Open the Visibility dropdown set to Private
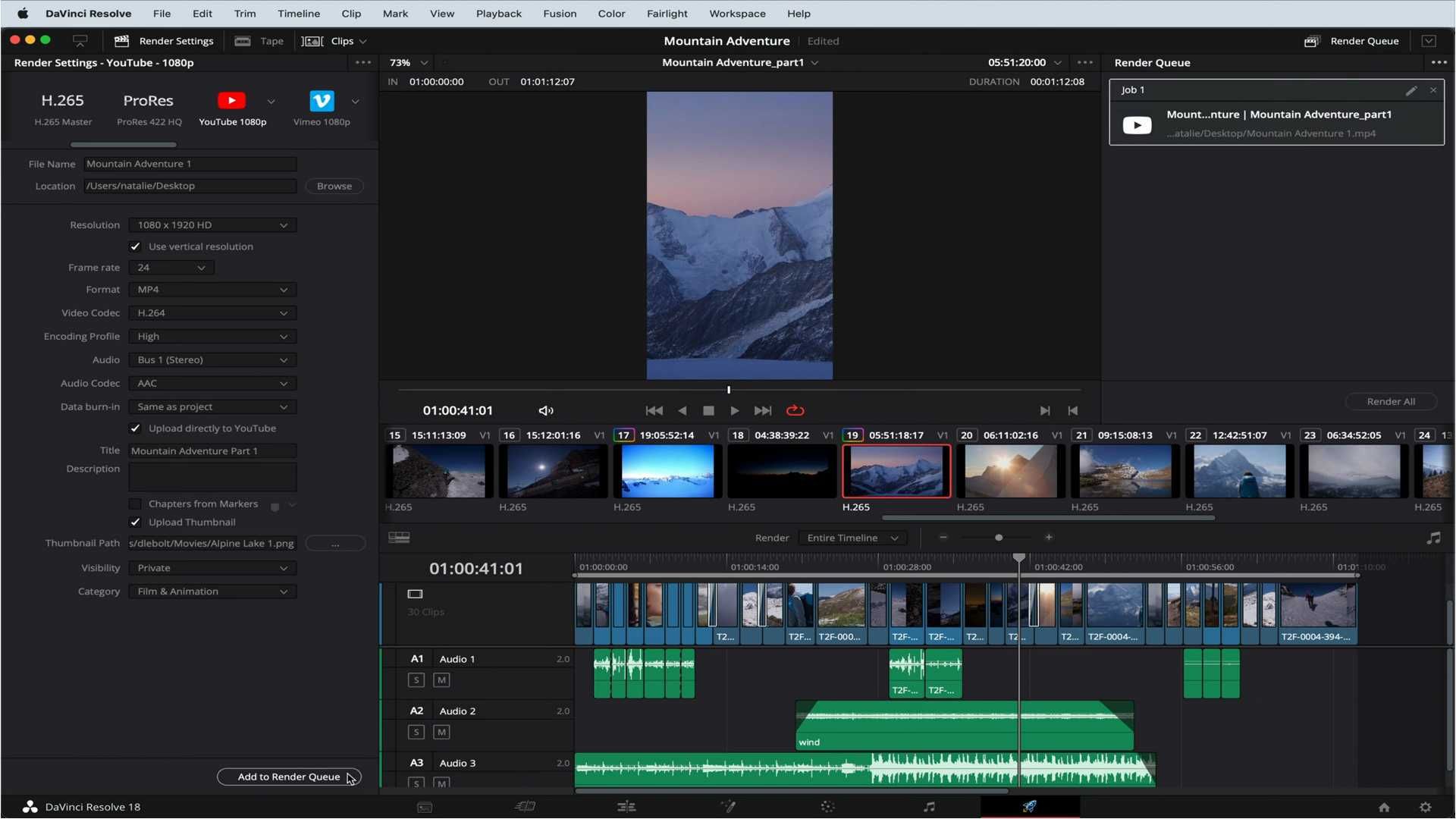Viewport: 1456px width, 819px height. [212, 567]
